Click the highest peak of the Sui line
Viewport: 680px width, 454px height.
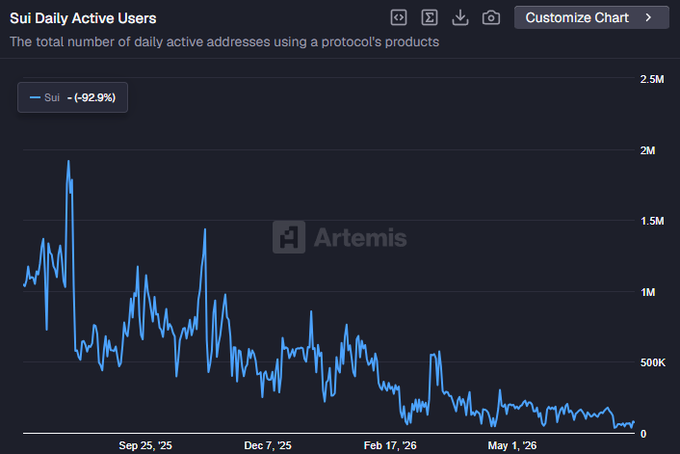click(69, 162)
